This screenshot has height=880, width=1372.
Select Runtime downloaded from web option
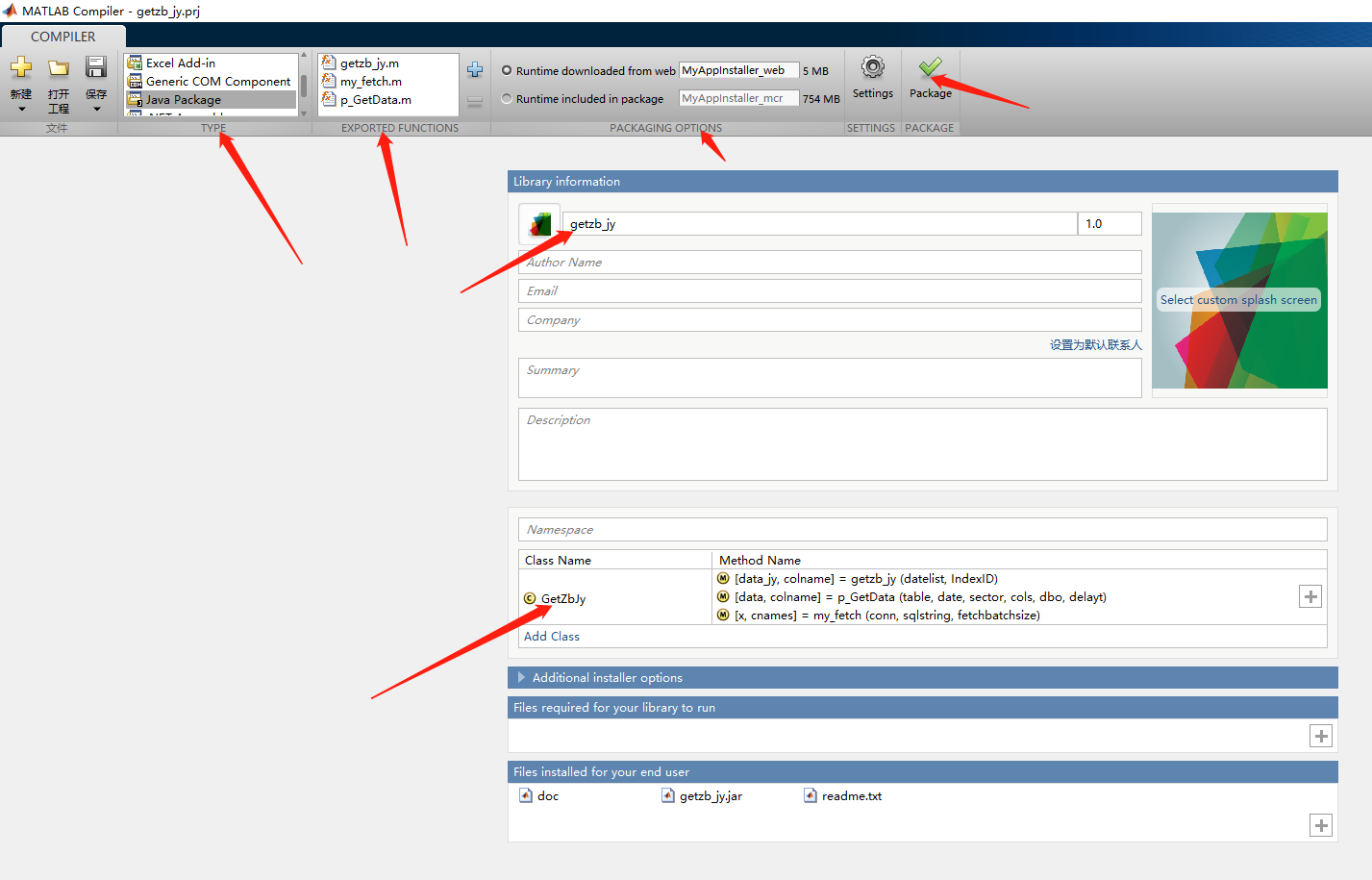509,69
